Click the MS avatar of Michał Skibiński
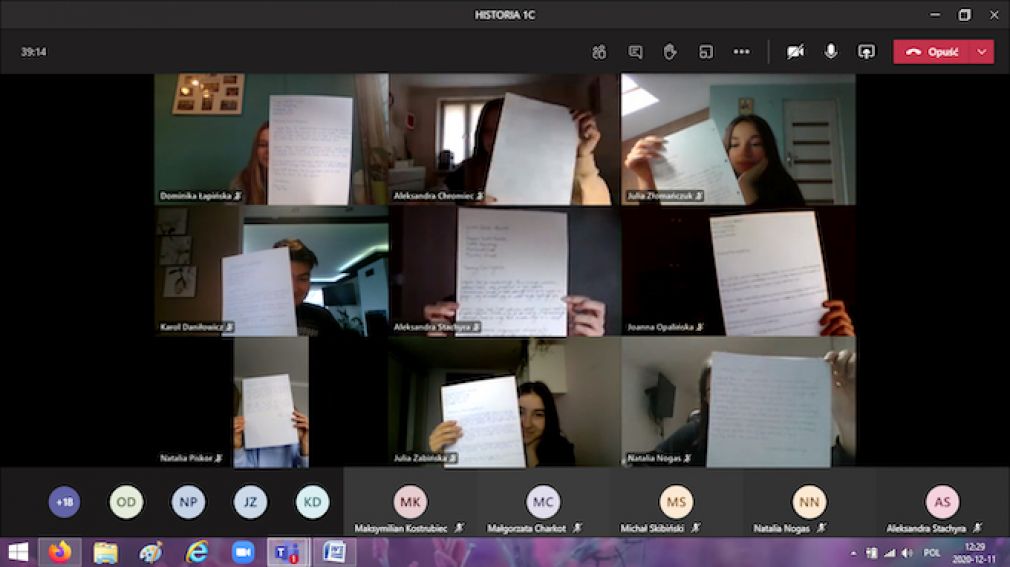Screen dimensions: 1010x567 [676, 501]
